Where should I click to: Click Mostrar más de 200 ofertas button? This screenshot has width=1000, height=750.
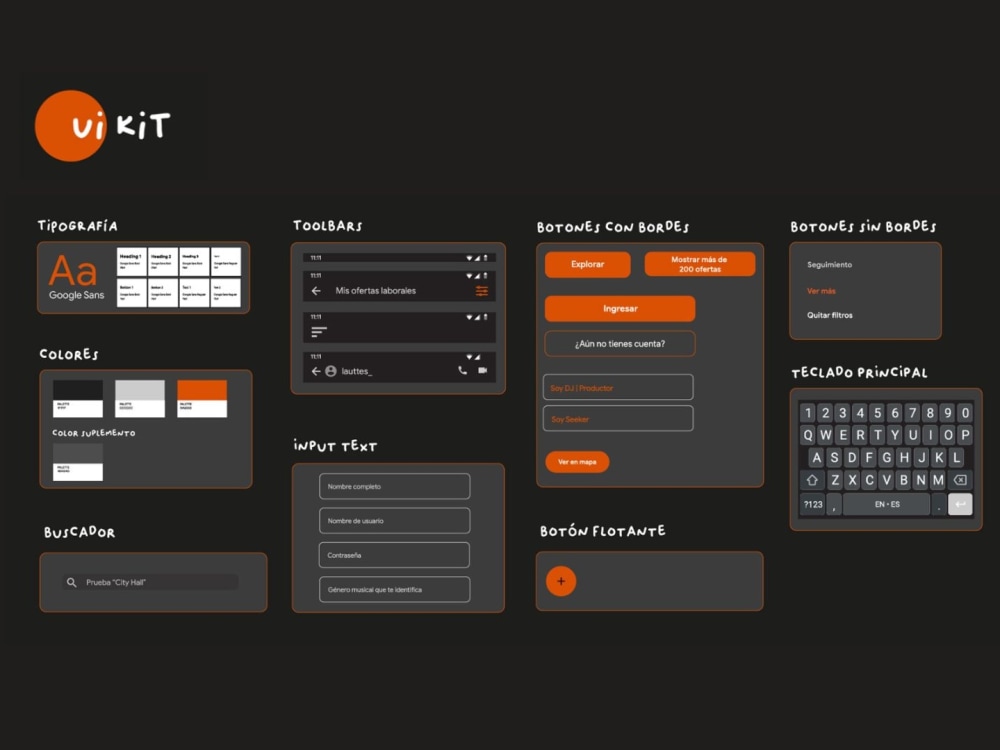point(700,264)
